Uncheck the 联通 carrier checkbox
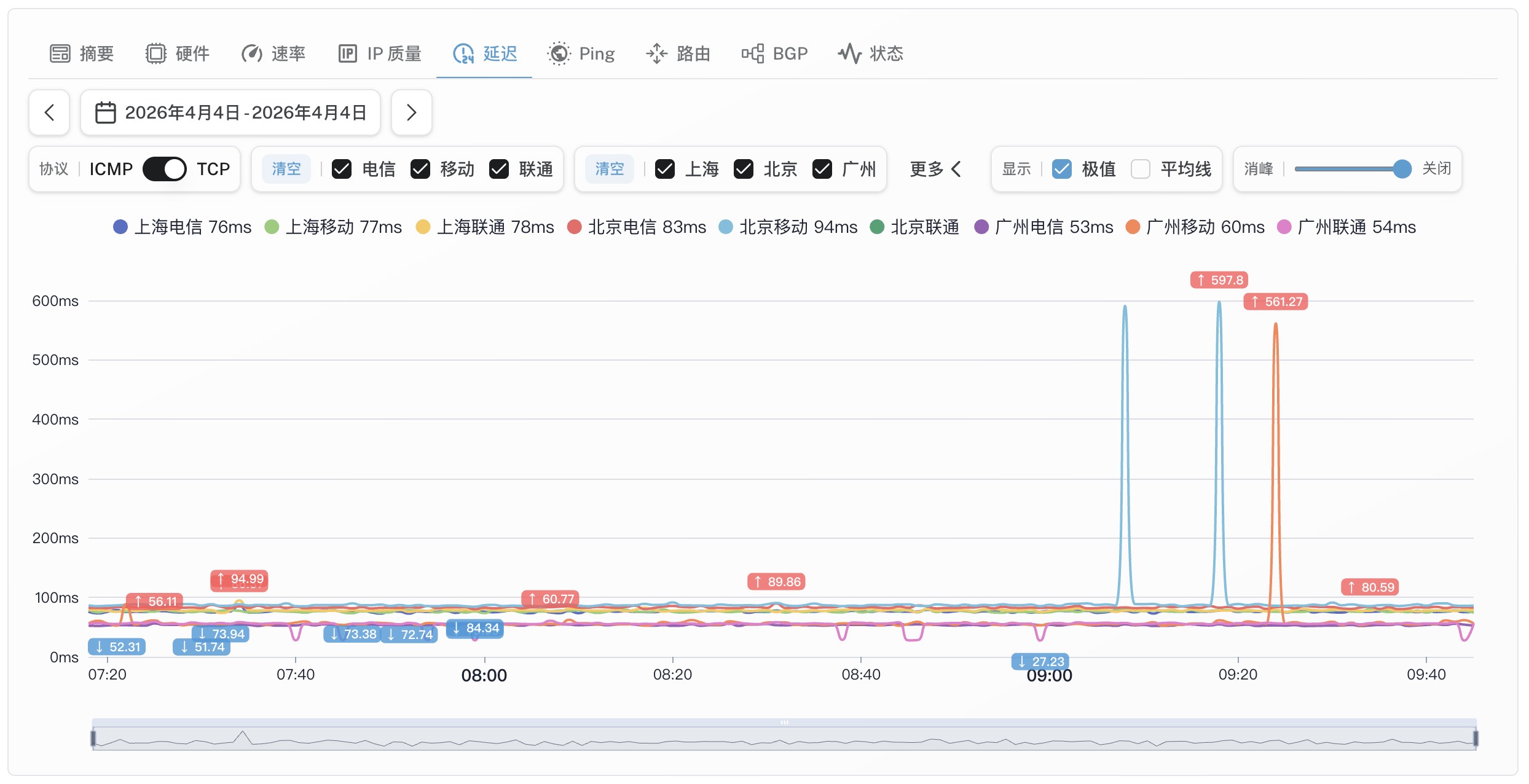 [x=499, y=169]
